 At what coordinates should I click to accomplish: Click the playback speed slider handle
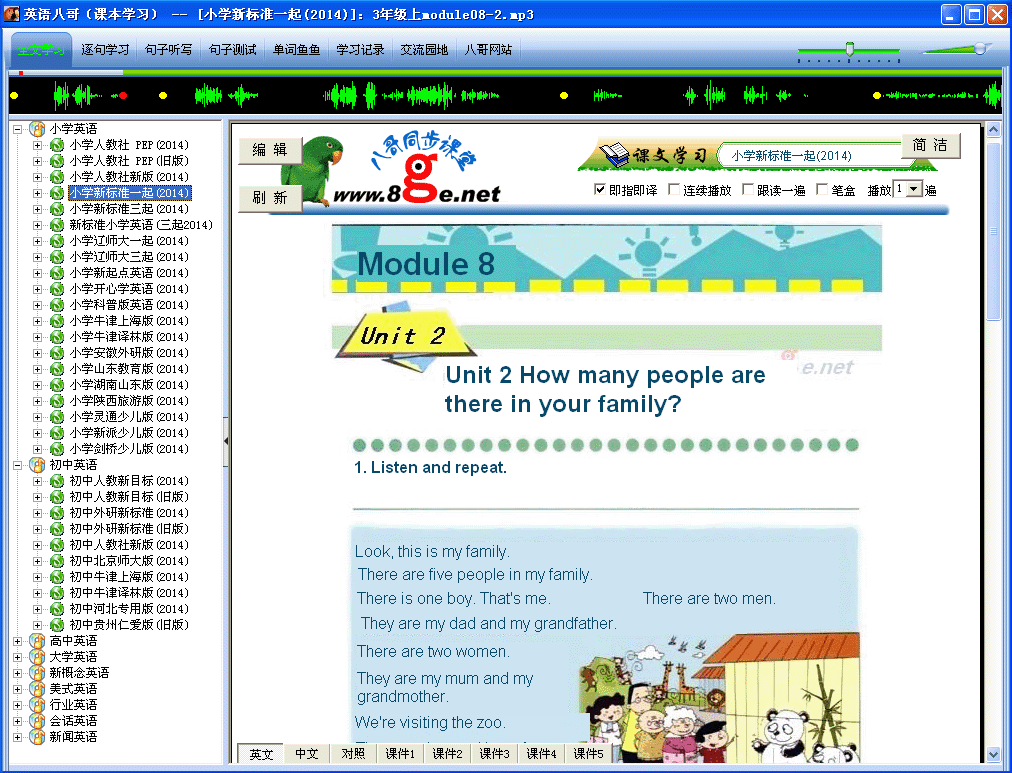(850, 48)
